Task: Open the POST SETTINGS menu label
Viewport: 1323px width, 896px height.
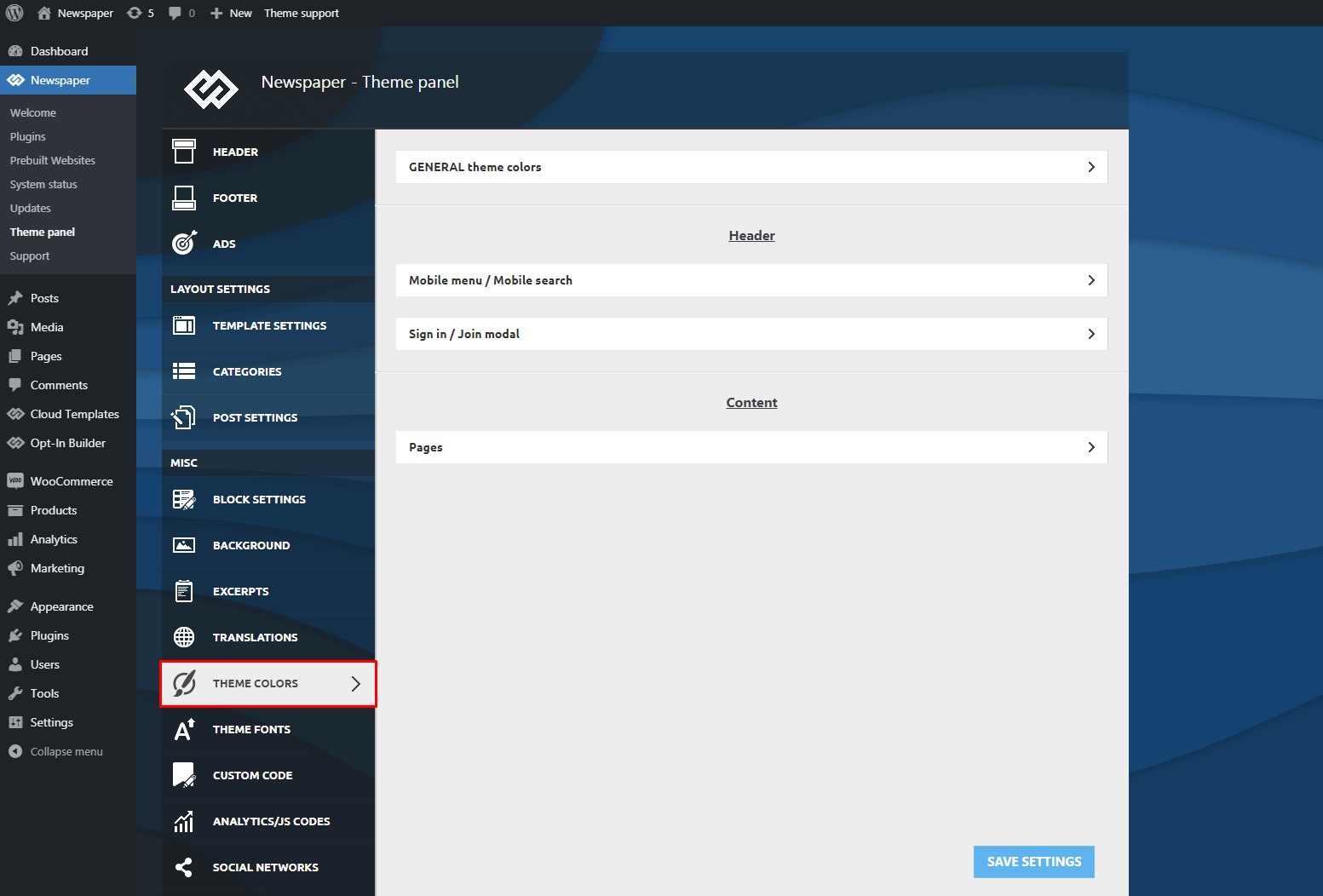Action: pos(256,417)
